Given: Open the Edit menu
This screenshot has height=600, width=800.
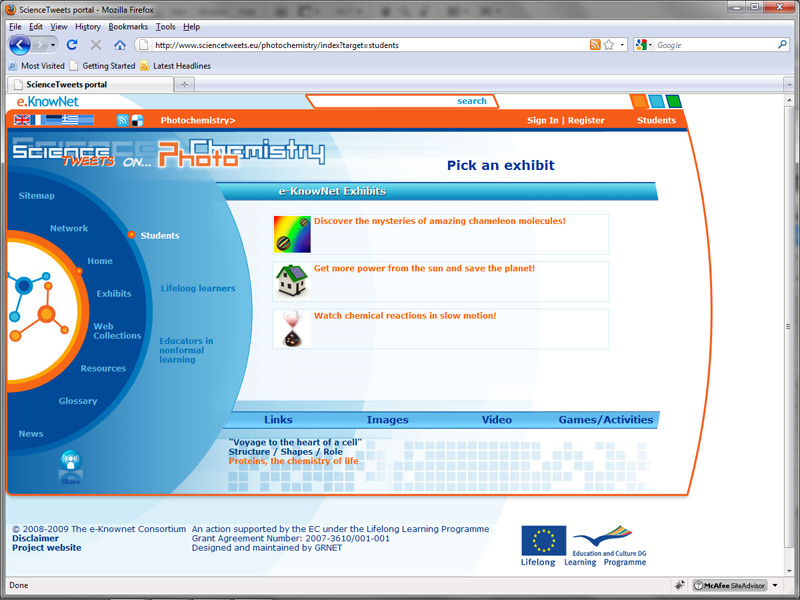Looking at the screenshot, I should 36,27.
